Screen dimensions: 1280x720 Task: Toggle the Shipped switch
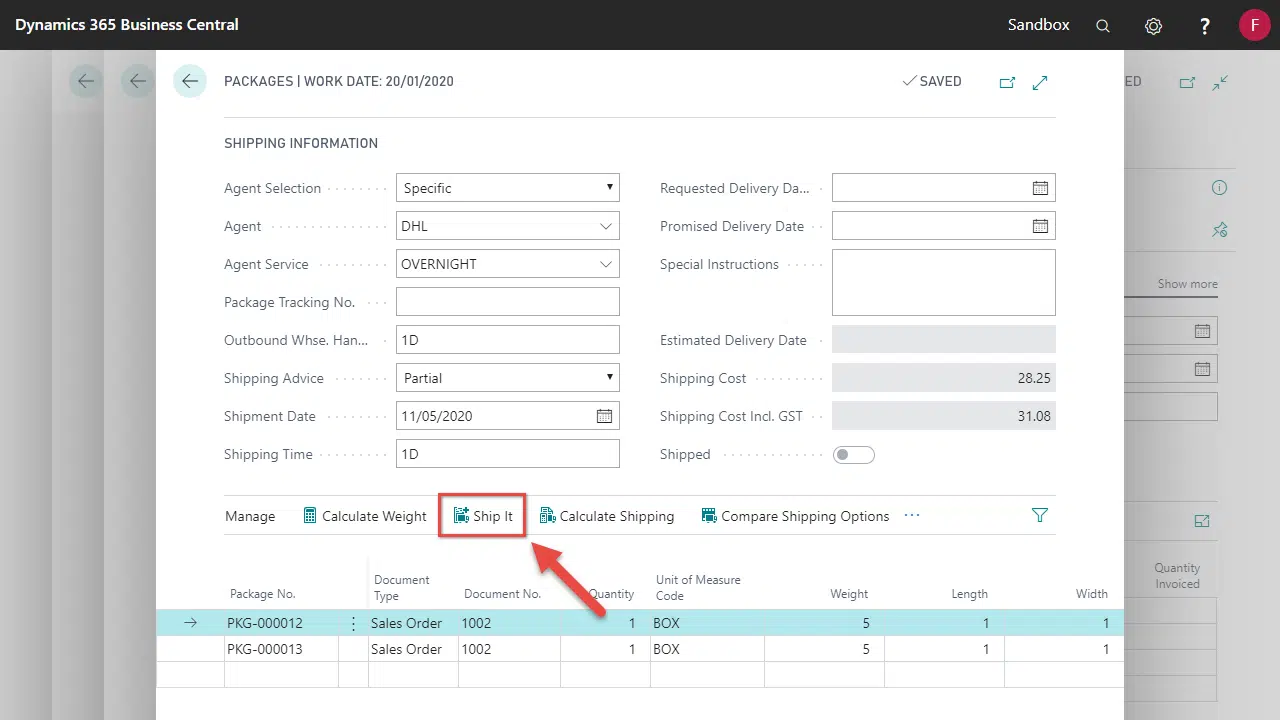pyautogui.click(x=854, y=455)
